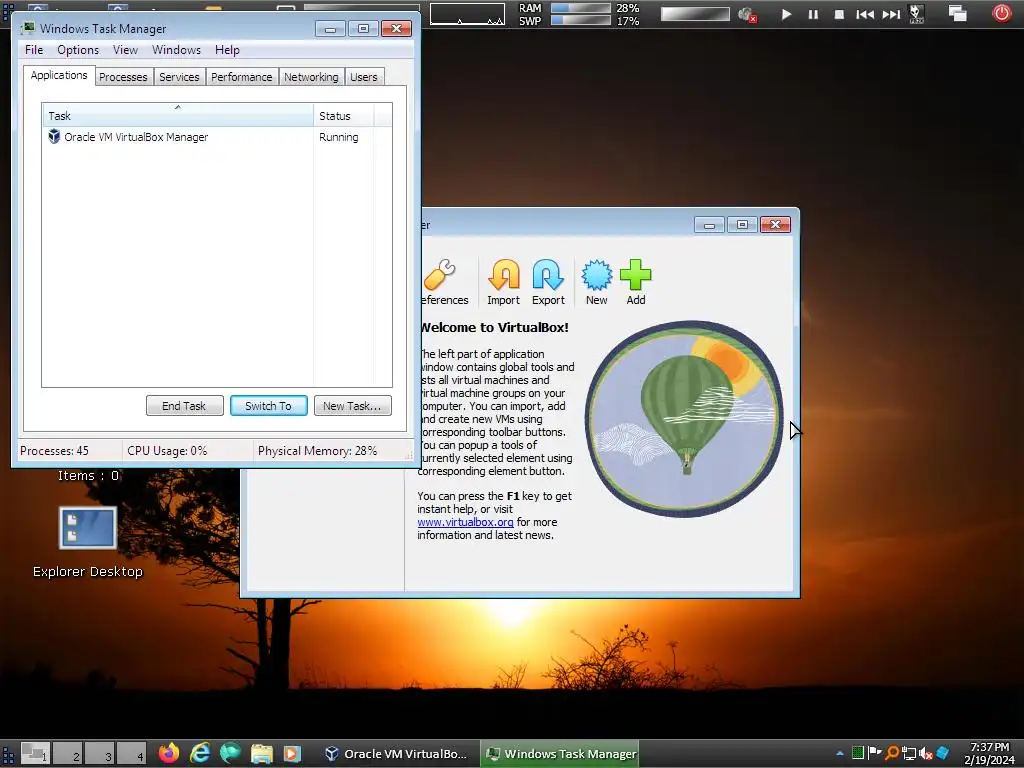
Task: Click the volume icon with red mark
Action: [747, 14]
